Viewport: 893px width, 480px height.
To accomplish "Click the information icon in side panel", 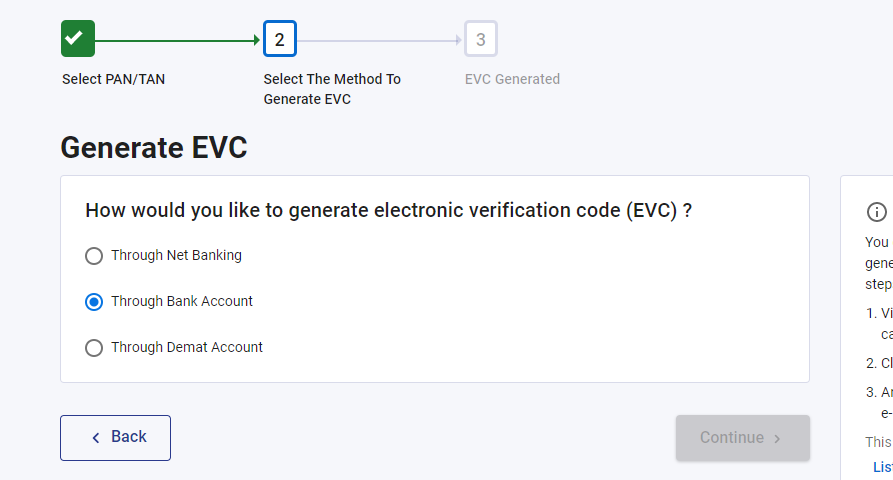I will tap(877, 212).
